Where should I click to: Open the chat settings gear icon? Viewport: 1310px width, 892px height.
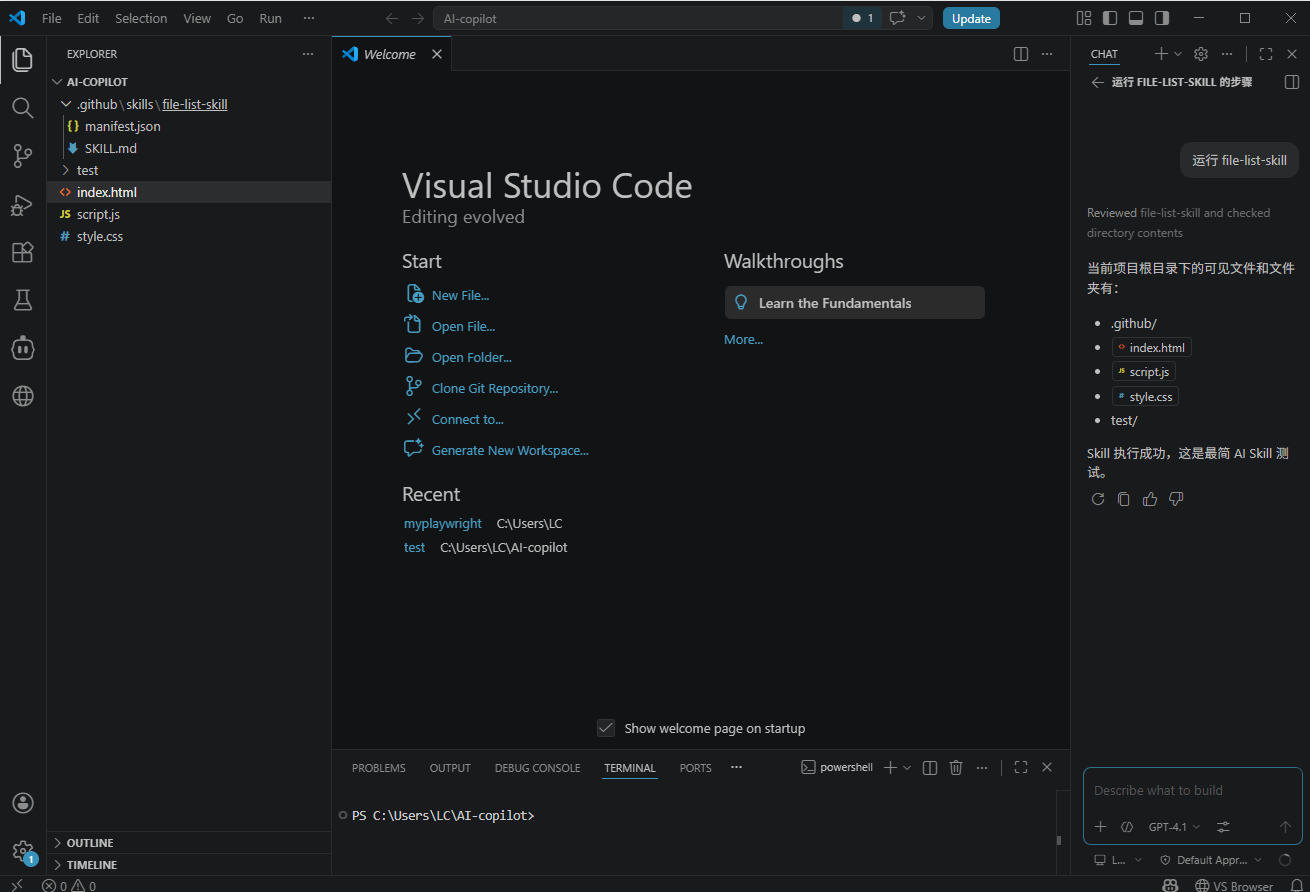pos(1201,54)
